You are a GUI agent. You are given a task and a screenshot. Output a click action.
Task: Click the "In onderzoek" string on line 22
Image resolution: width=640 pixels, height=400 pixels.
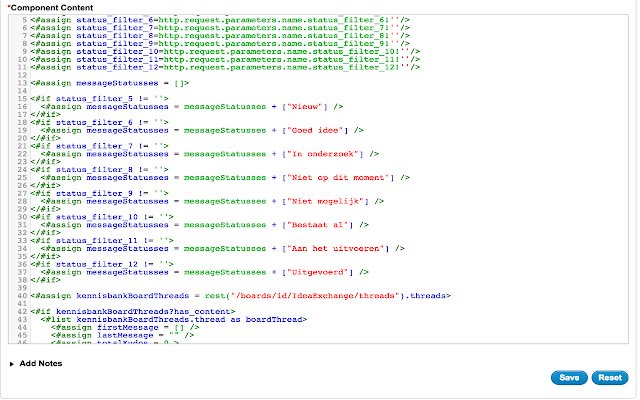(x=322, y=154)
